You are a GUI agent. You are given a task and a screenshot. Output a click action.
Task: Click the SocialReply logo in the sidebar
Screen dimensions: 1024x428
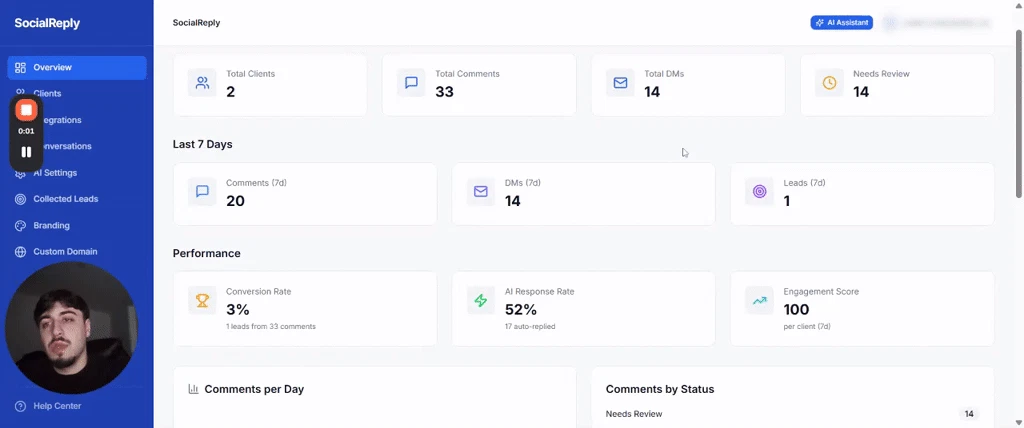coord(47,23)
